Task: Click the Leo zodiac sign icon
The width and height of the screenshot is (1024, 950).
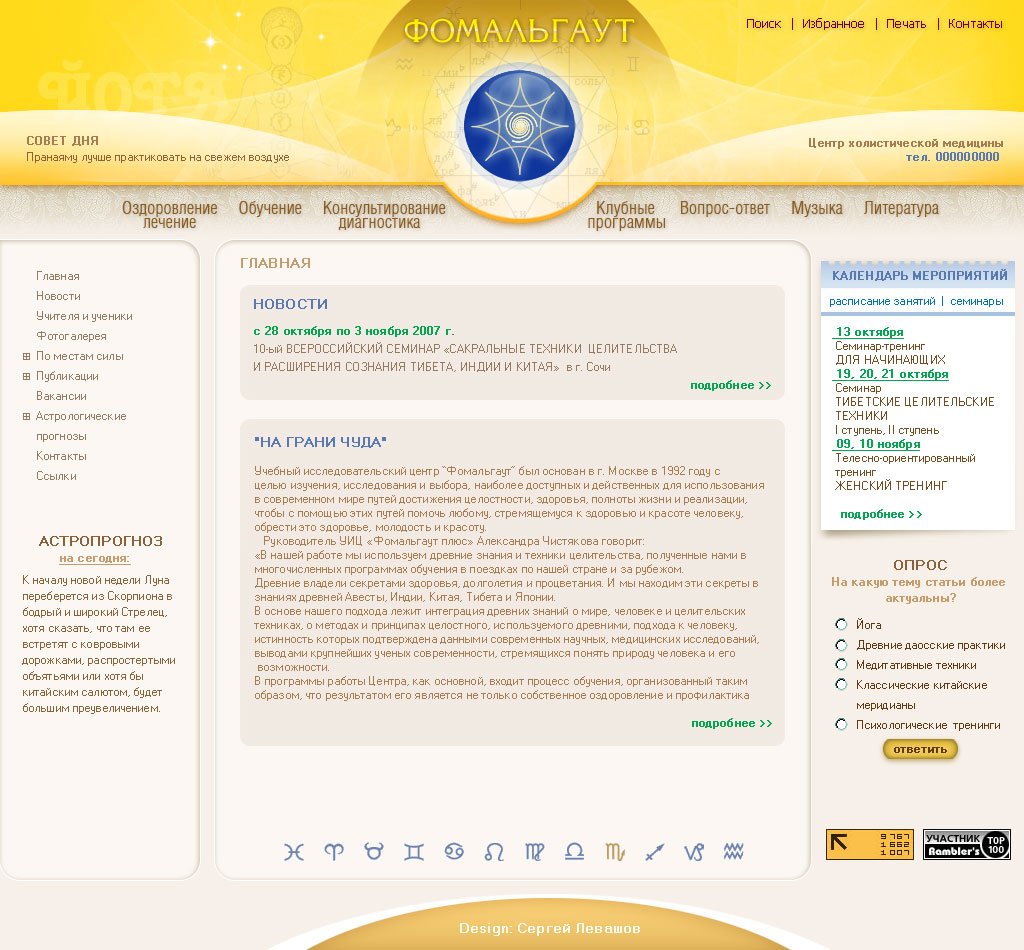Action: (494, 852)
